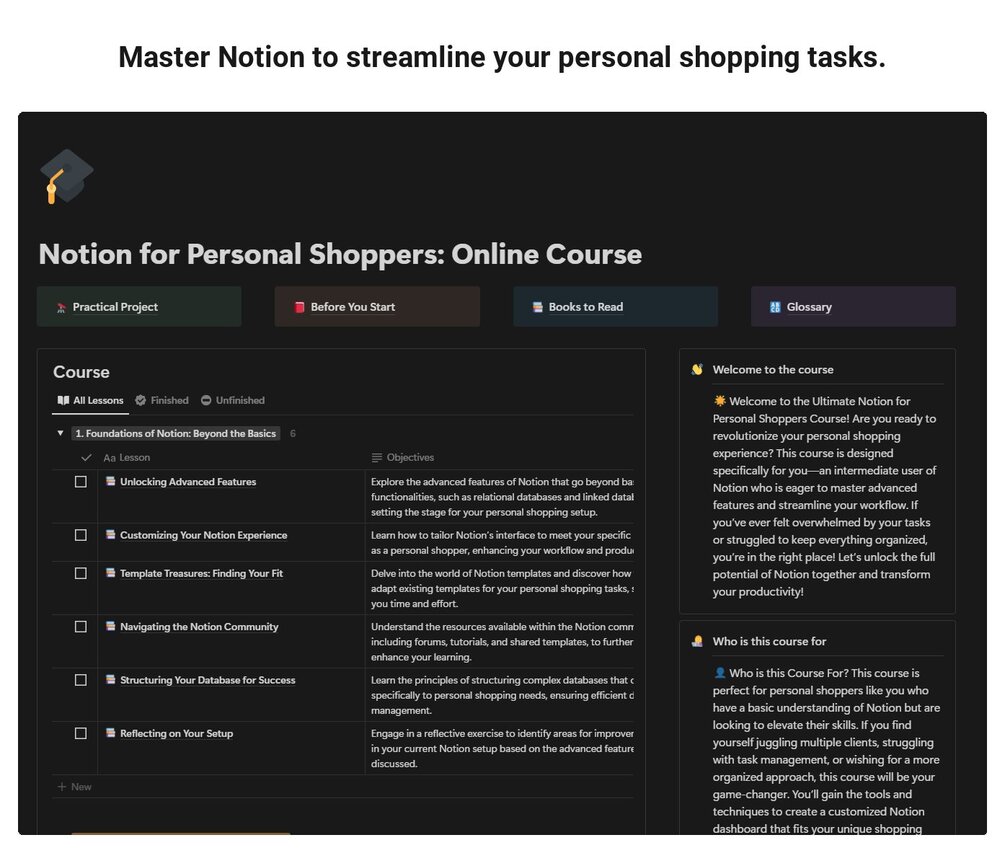Click the red Before You Start icon

tap(299, 307)
